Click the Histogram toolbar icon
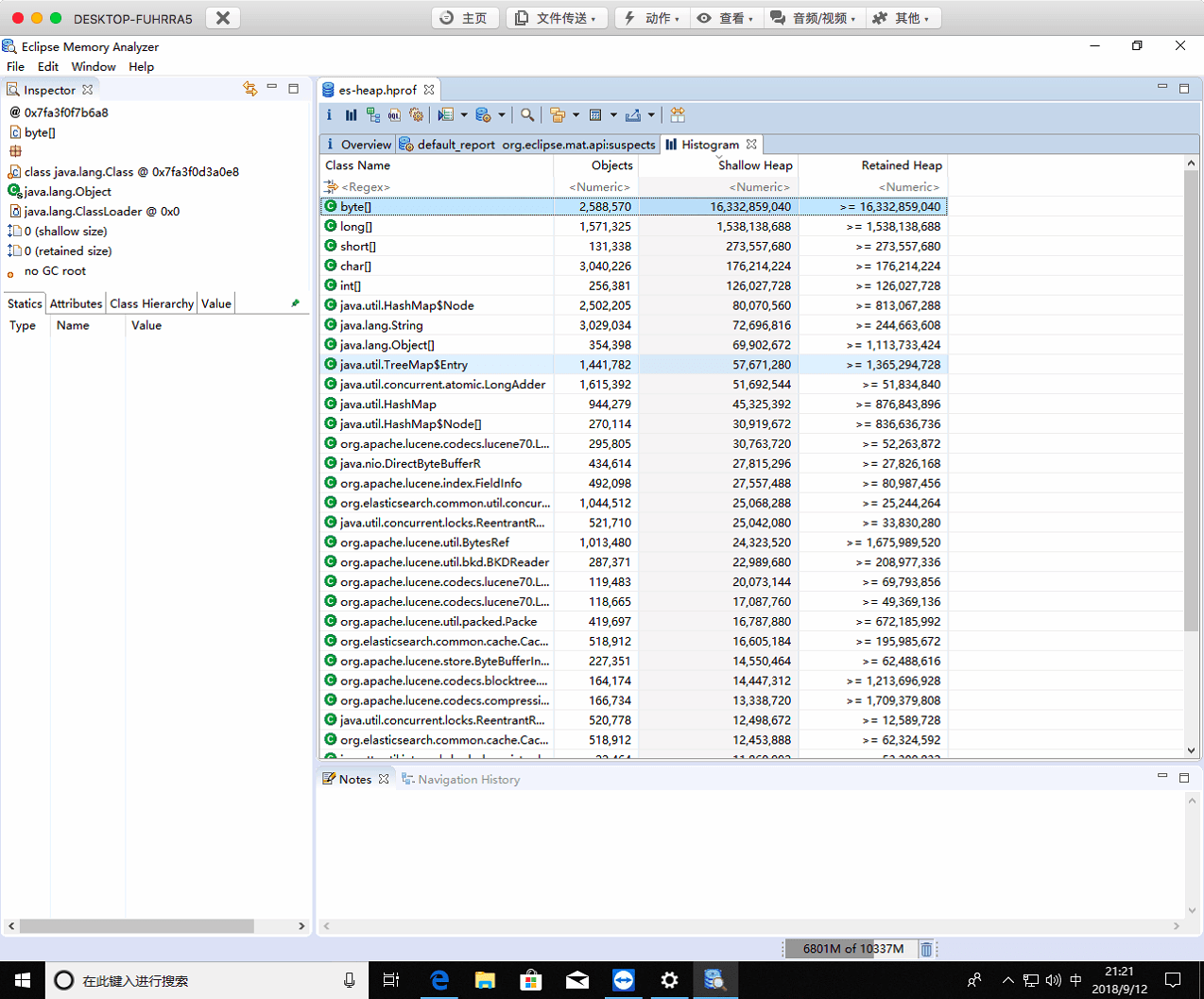Screen dimensions: 1204x999 pos(351,115)
